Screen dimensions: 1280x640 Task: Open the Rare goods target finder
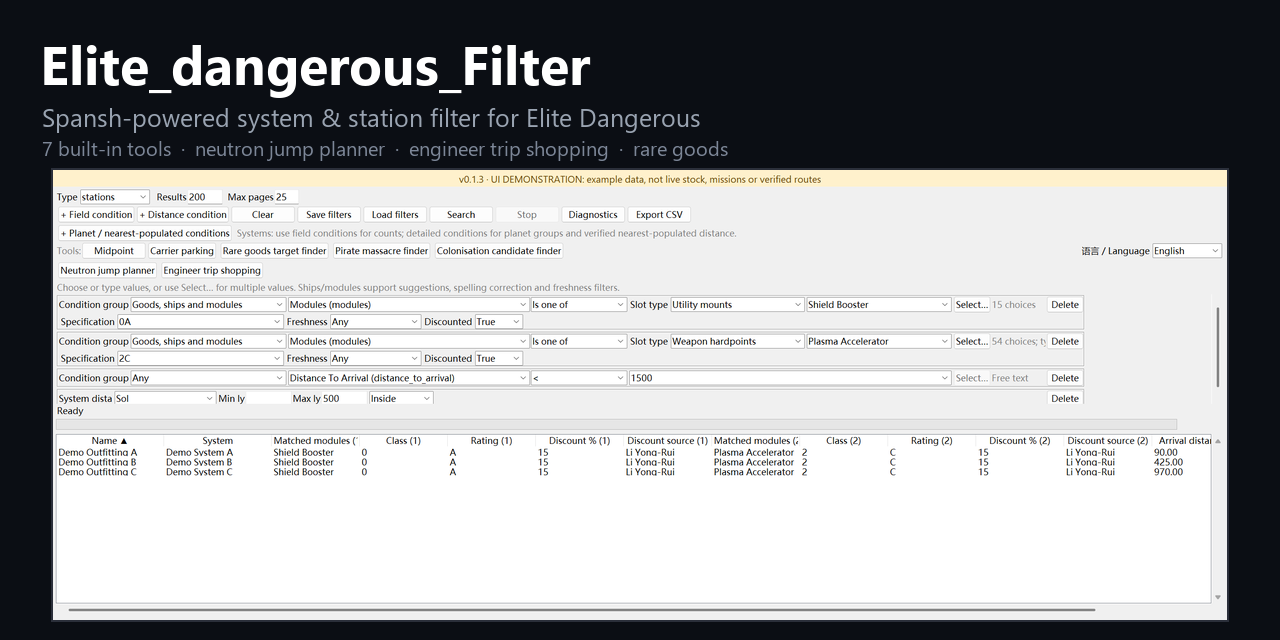274,251
